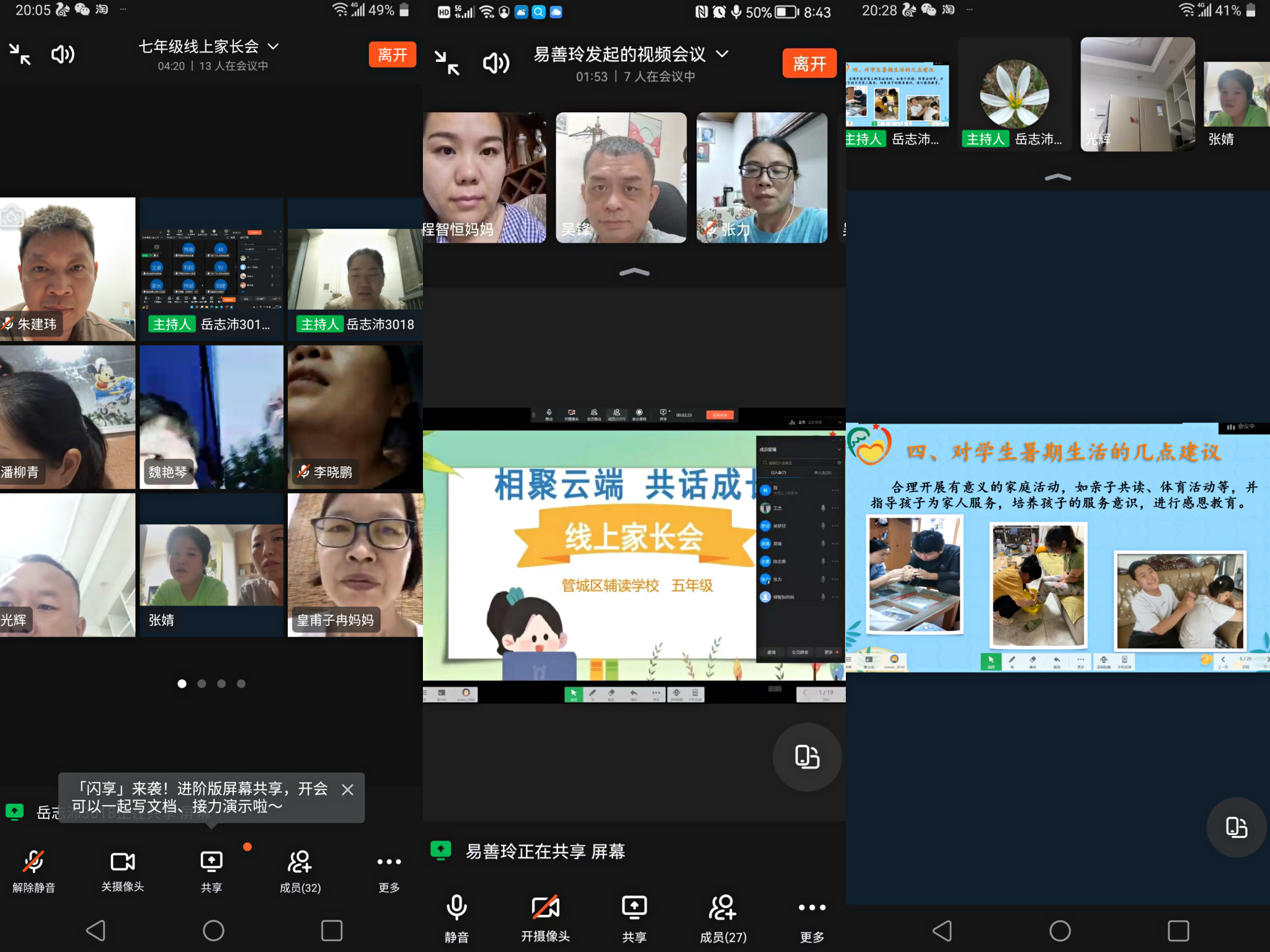1270x952 pixels.
Task: Open 魏艳琴 video tile
Action: point(211,417)
